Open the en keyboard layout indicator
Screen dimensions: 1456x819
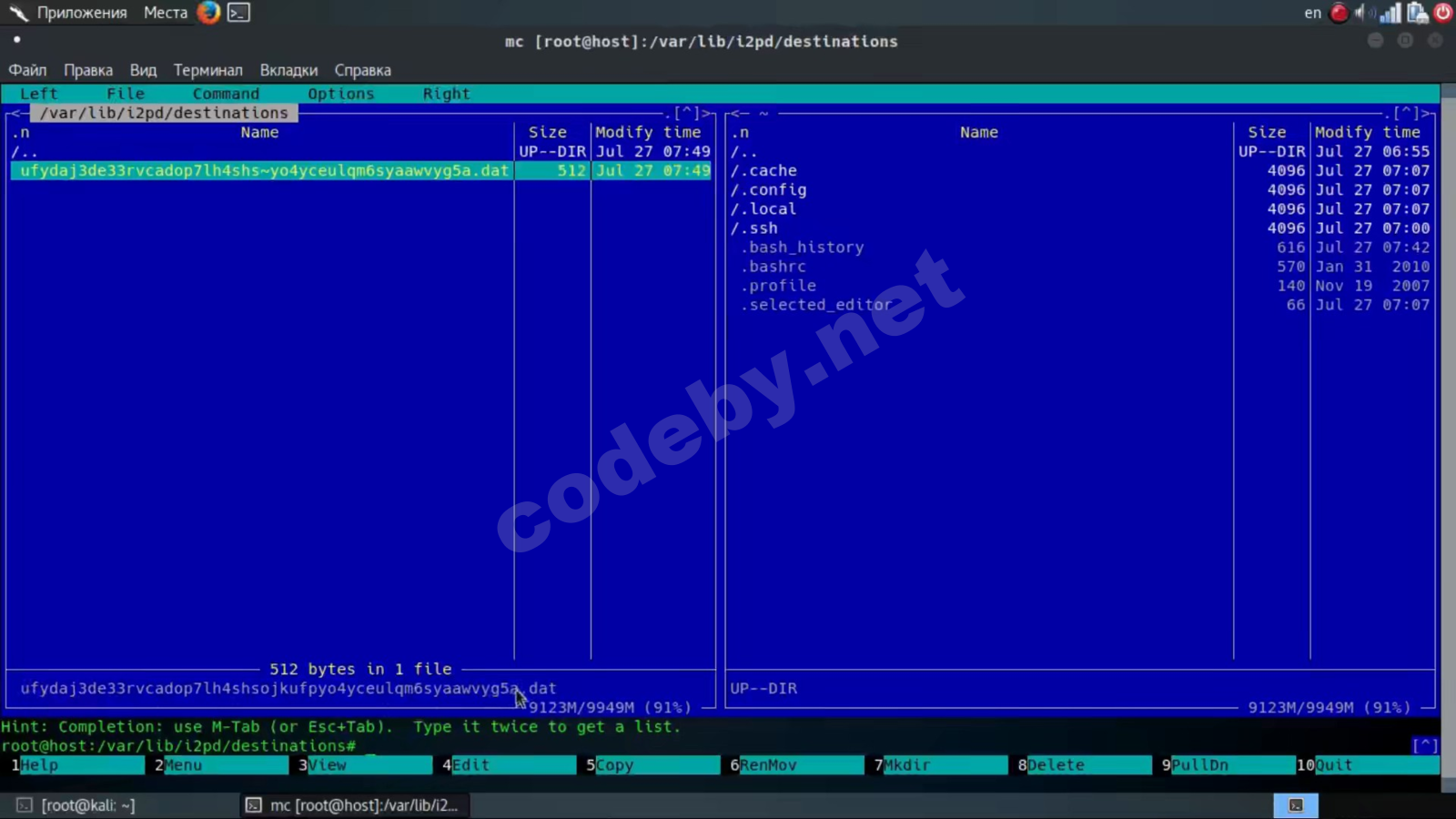(x=1313, y=13)
